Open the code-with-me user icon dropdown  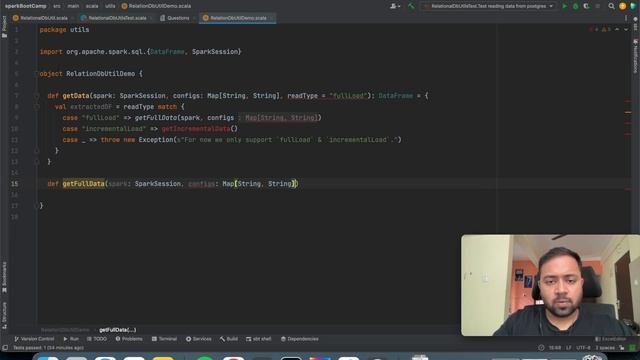pyautogui.click(x=395, y=6)
